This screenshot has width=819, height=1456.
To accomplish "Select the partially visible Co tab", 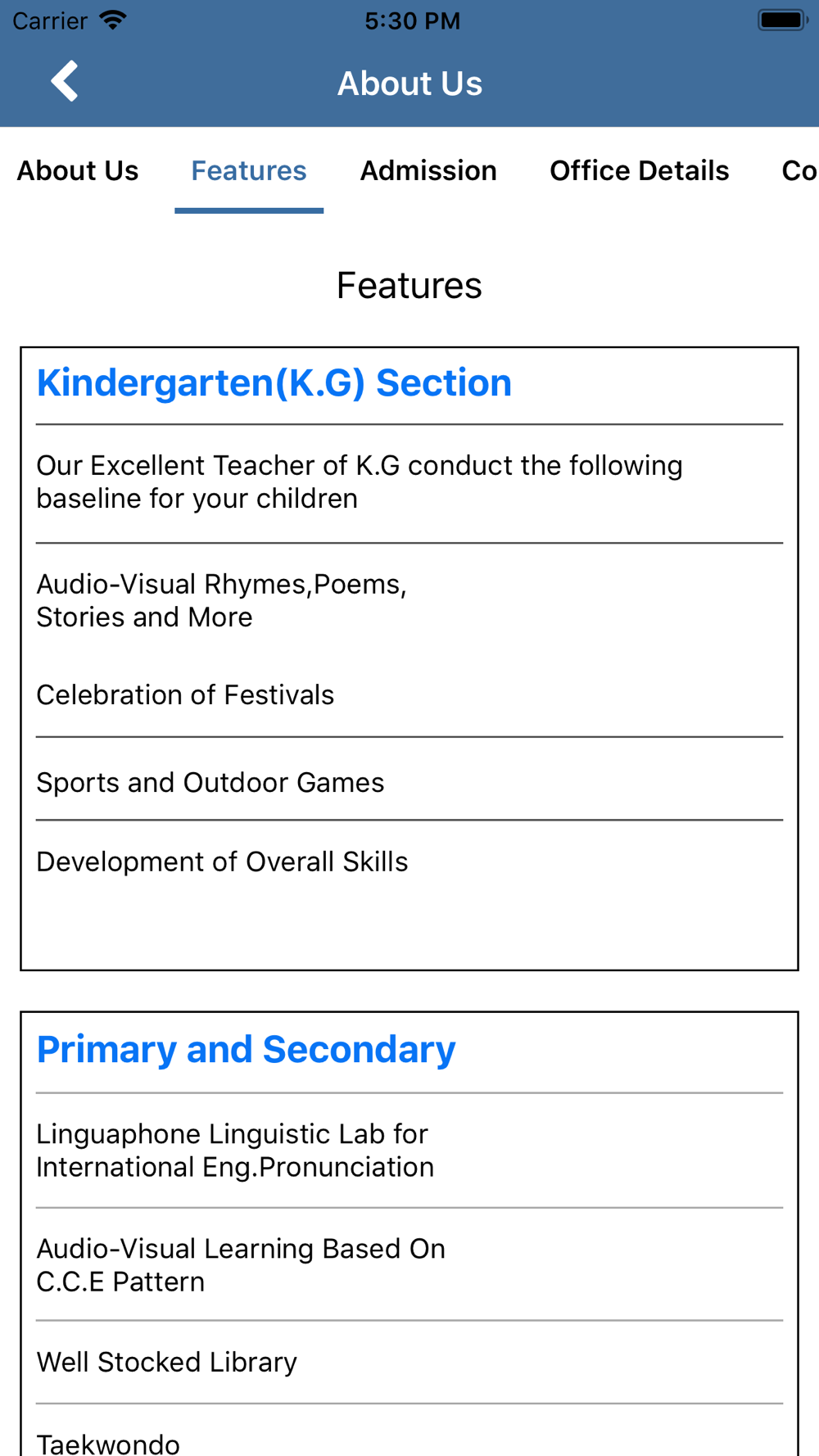I will pyautogui.click(x=799, y=170).
